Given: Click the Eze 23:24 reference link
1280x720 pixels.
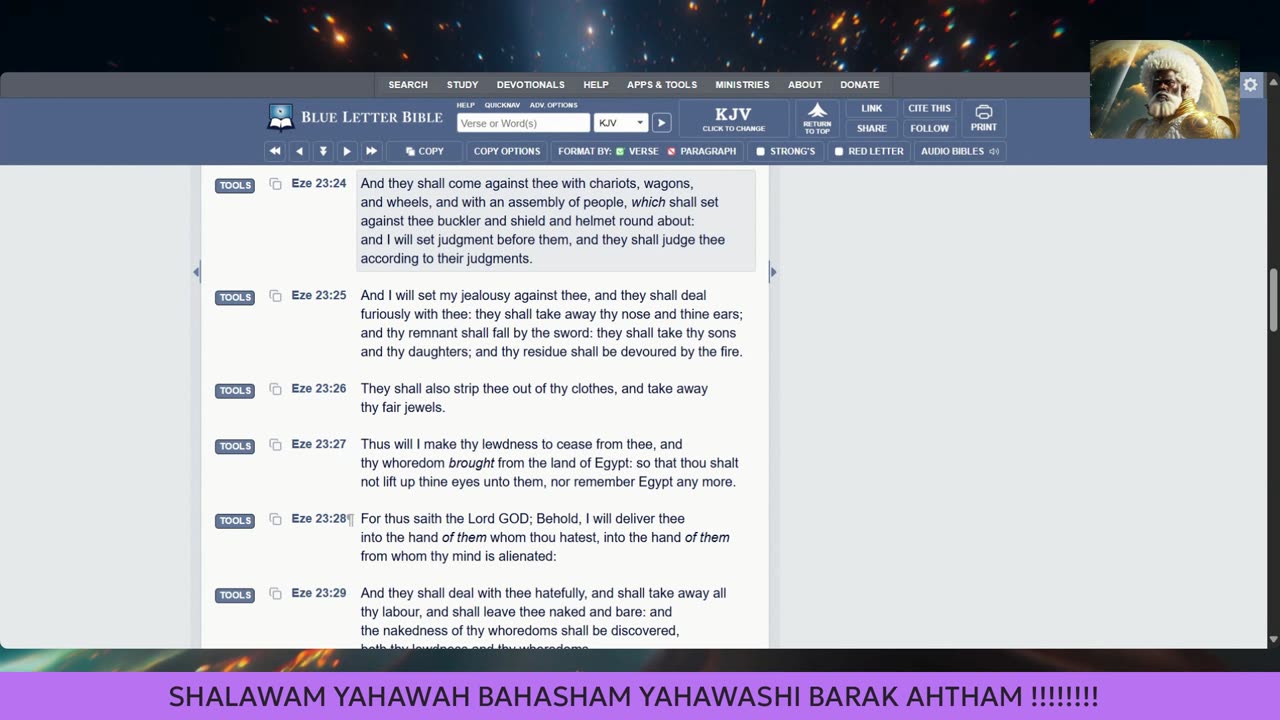Looking at the screenshot, I should (319, 184).
